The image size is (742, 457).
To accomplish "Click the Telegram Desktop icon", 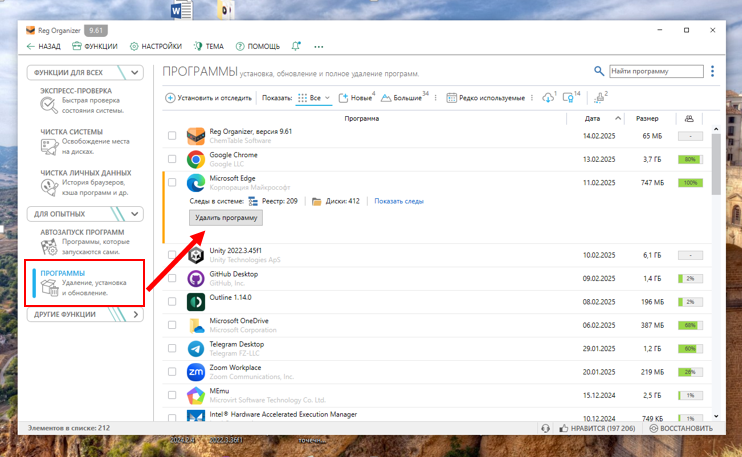I will click(x=195, y=349).
